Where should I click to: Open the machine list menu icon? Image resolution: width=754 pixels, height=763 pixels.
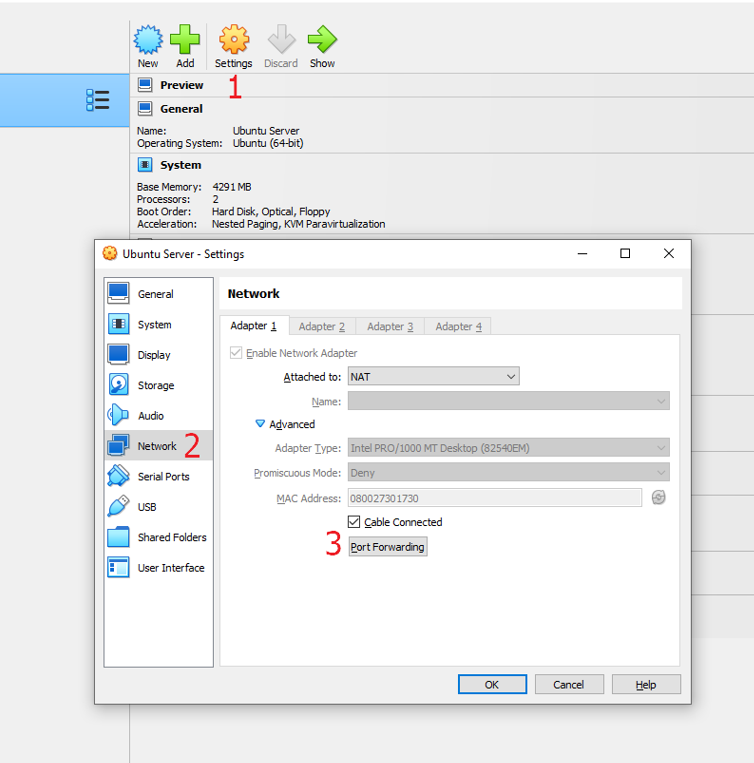point(97,100)
